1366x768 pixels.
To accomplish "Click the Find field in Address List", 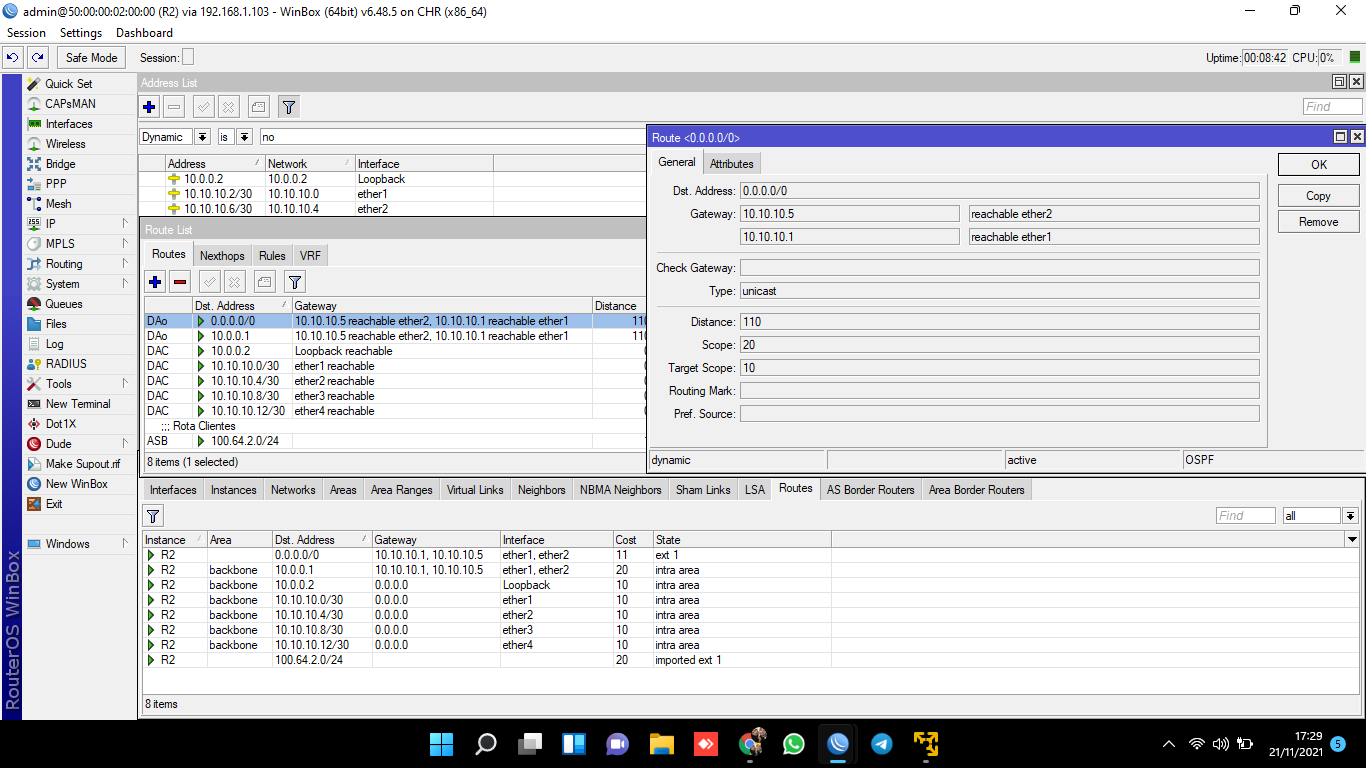I will pyautogui.click(x=1332, y=107).
